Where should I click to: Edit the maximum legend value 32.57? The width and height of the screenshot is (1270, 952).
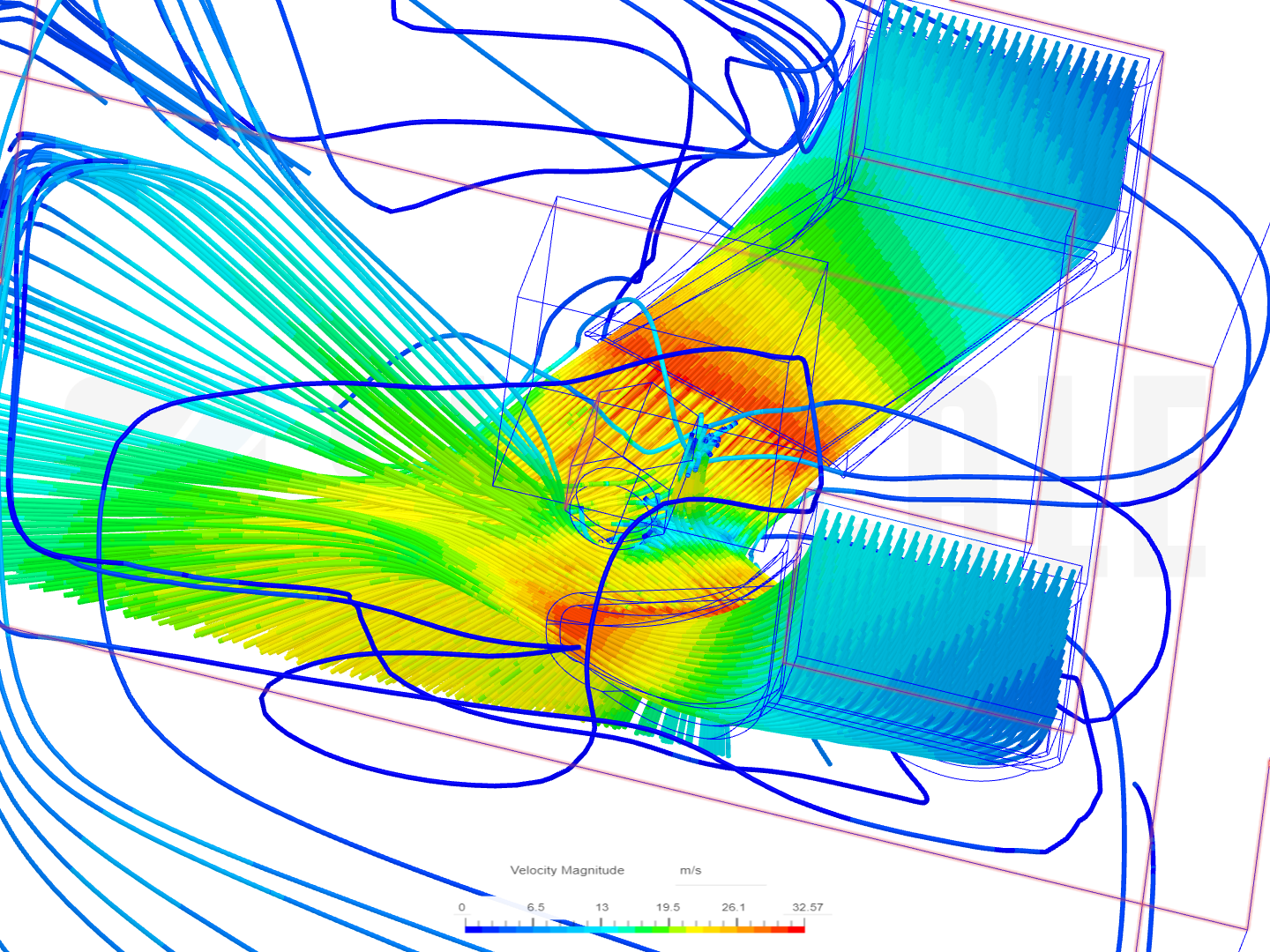tap(807, 907)
